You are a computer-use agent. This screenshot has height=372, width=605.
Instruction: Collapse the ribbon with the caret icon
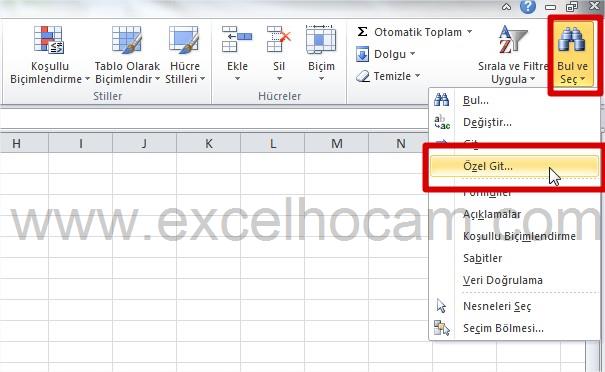pos(506,7)
